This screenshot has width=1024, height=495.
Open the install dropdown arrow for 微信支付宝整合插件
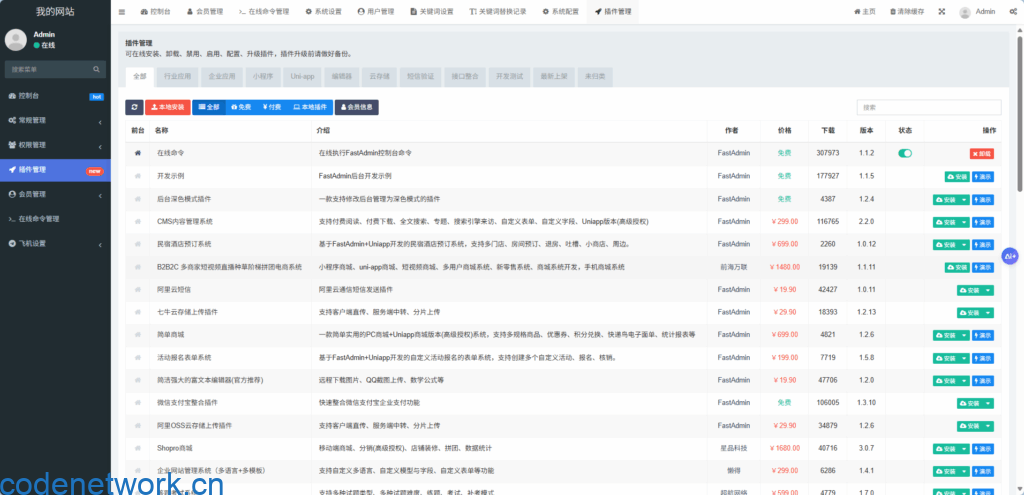[x=988, y=403]
